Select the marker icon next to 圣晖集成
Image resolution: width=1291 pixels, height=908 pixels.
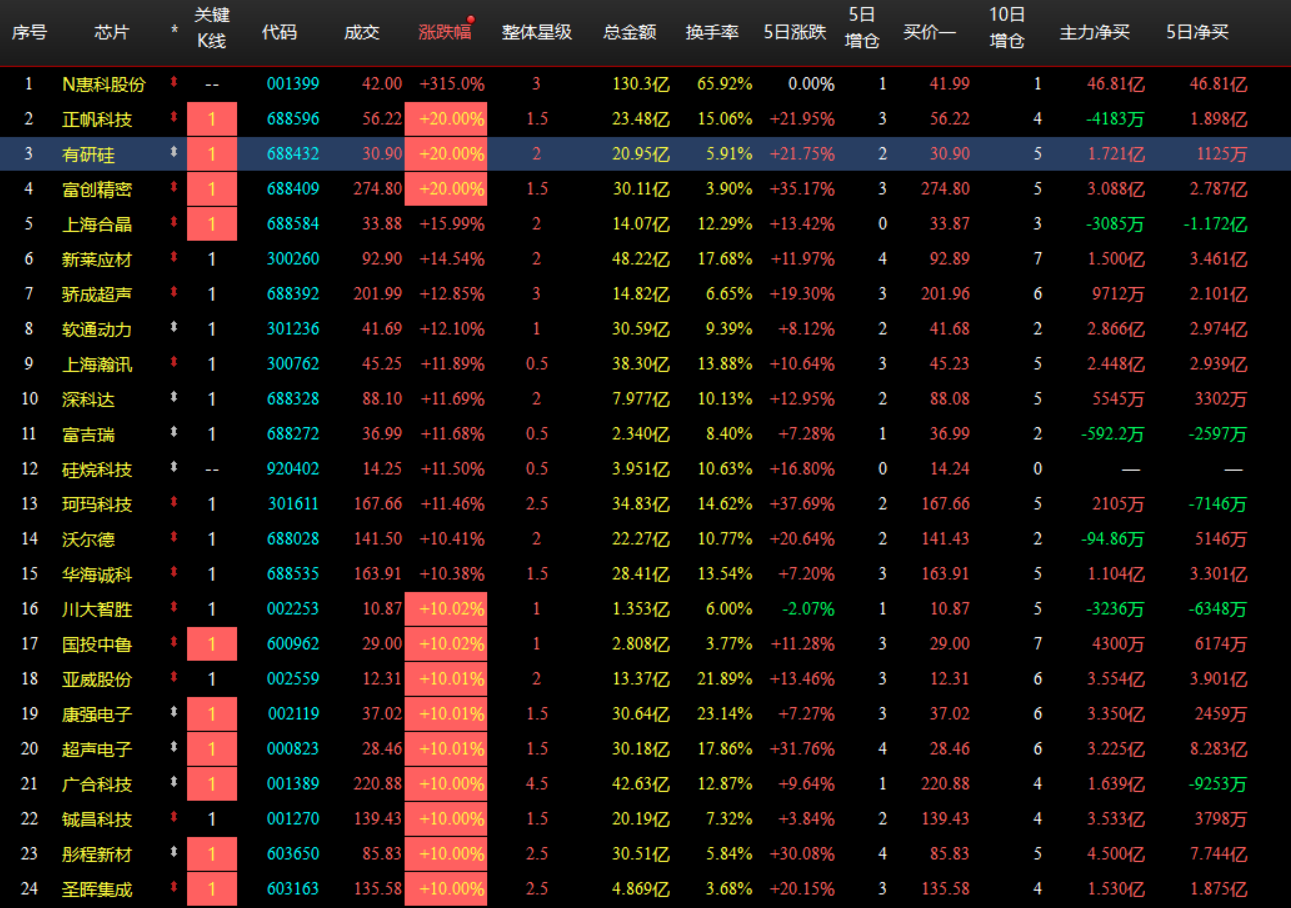pyautogui.click(x=174, y=888)
